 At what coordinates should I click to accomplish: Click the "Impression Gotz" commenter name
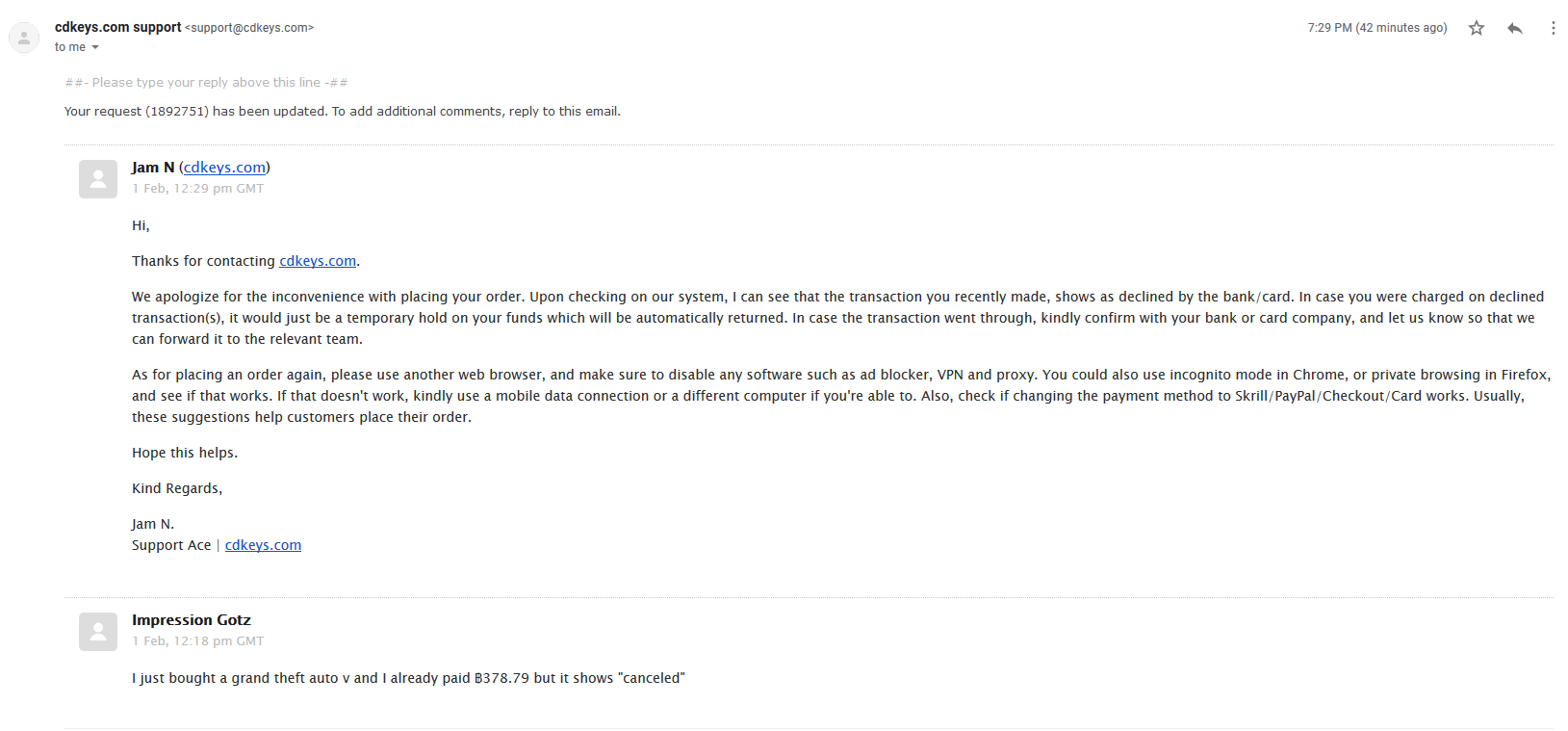coord(192,620)
